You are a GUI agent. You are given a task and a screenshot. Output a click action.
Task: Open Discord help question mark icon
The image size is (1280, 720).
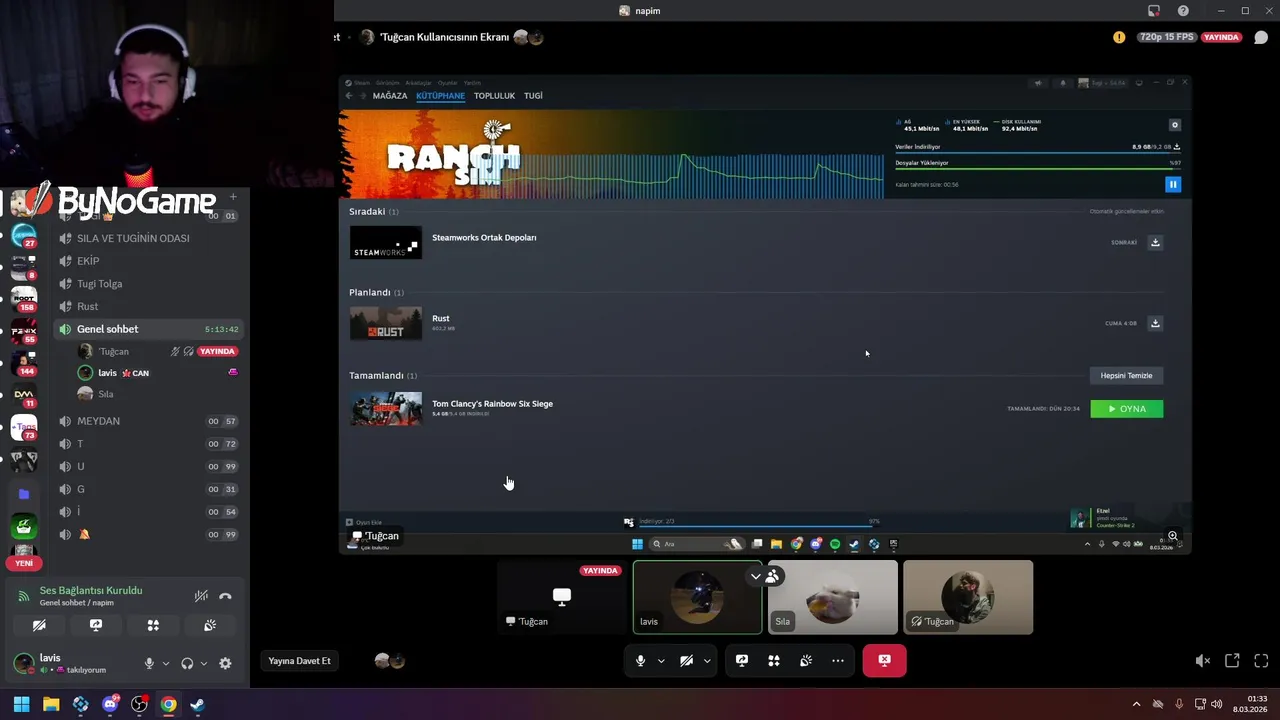tap(1183, 11)
